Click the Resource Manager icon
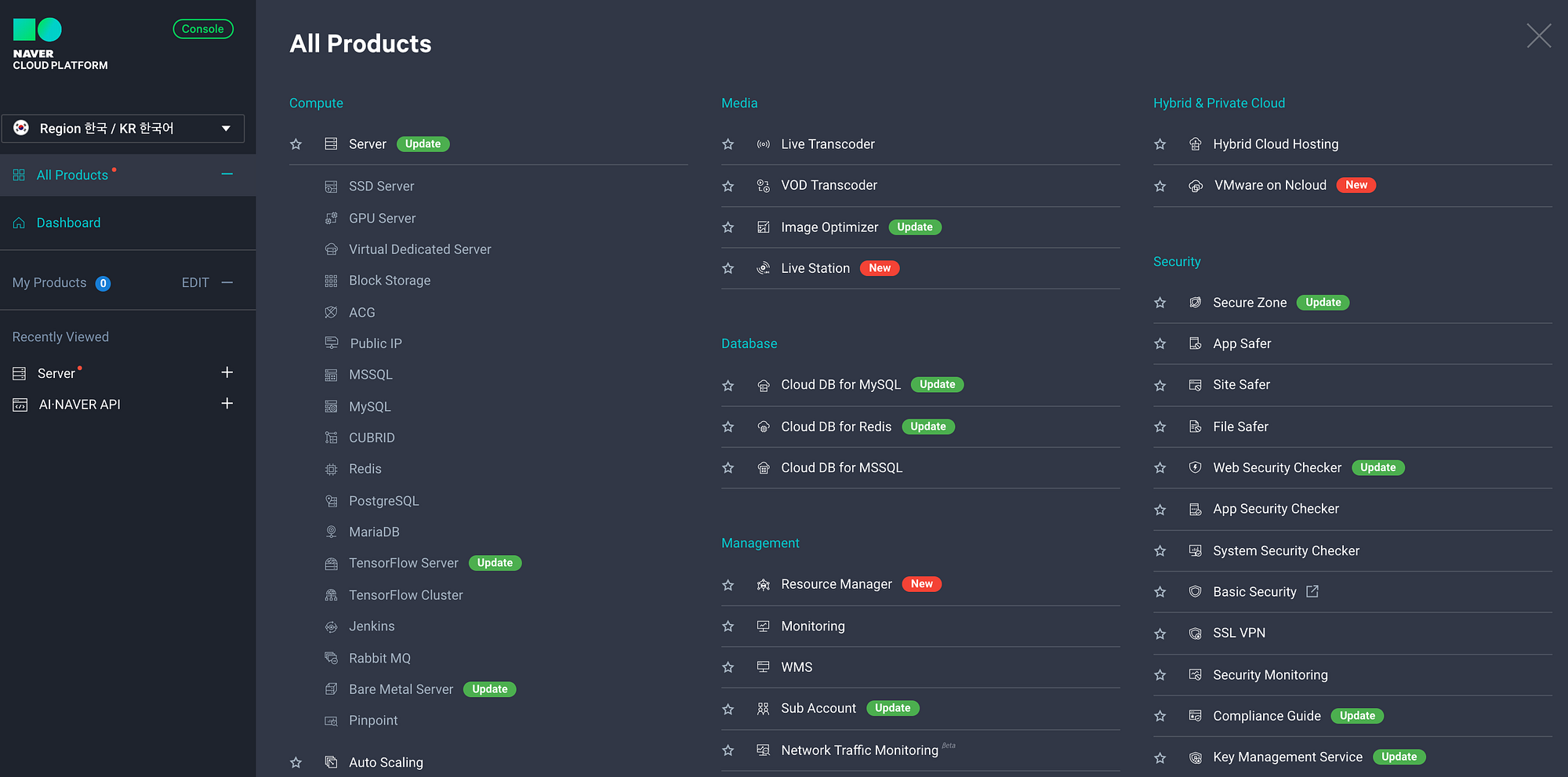Image resolution: width=1568 pixels, height=777 pixels. 763,584
